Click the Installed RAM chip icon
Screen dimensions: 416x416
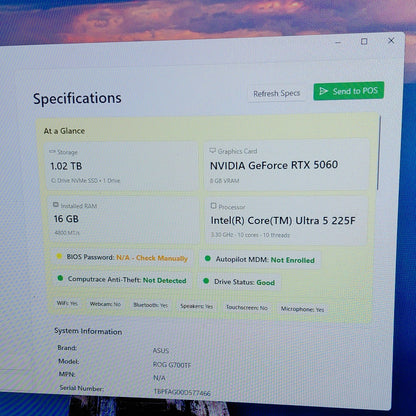click(x=56, y=205)
